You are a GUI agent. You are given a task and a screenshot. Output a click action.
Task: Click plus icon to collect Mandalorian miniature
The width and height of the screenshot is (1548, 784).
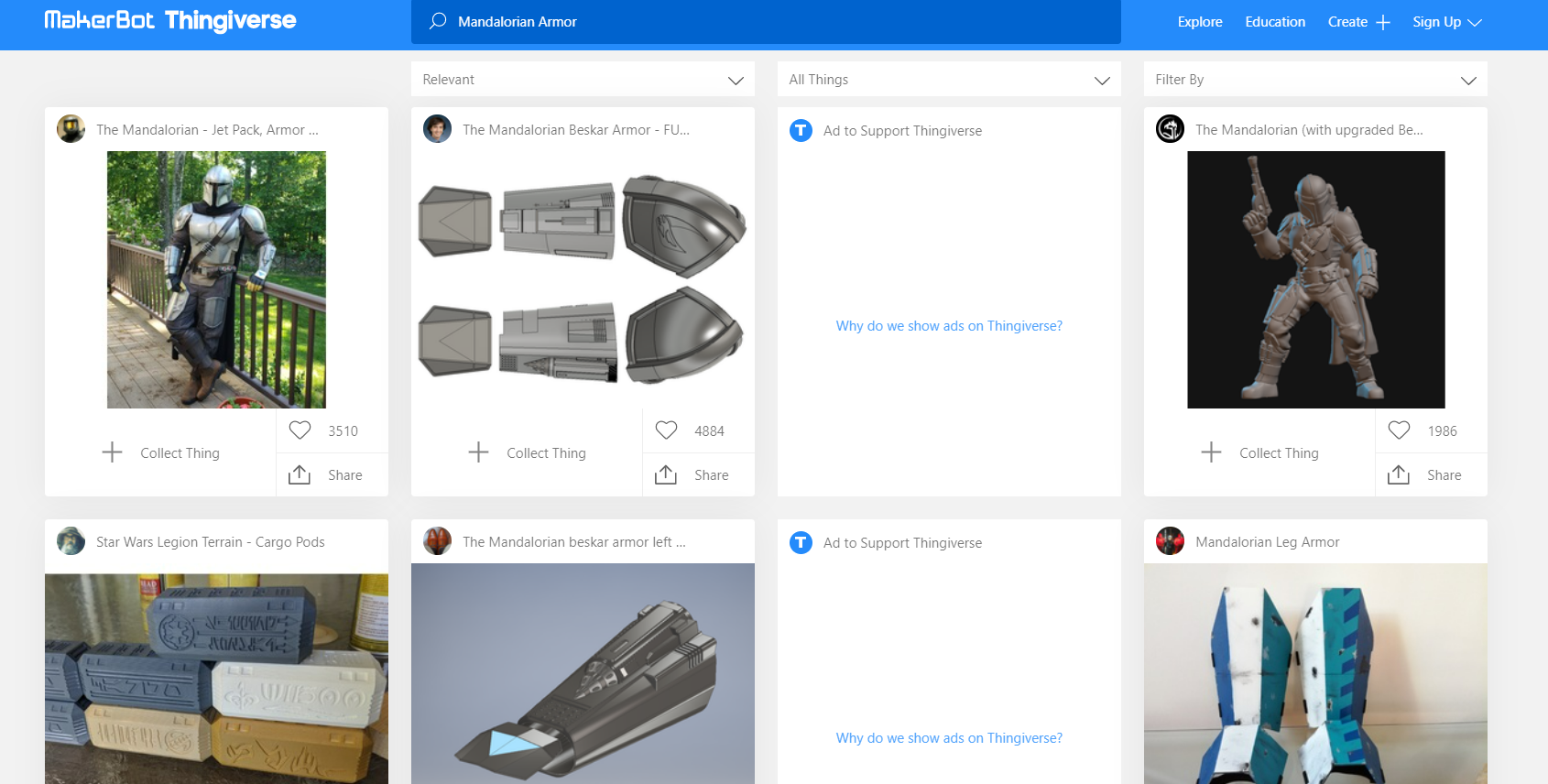click(x=1211, y=452)
